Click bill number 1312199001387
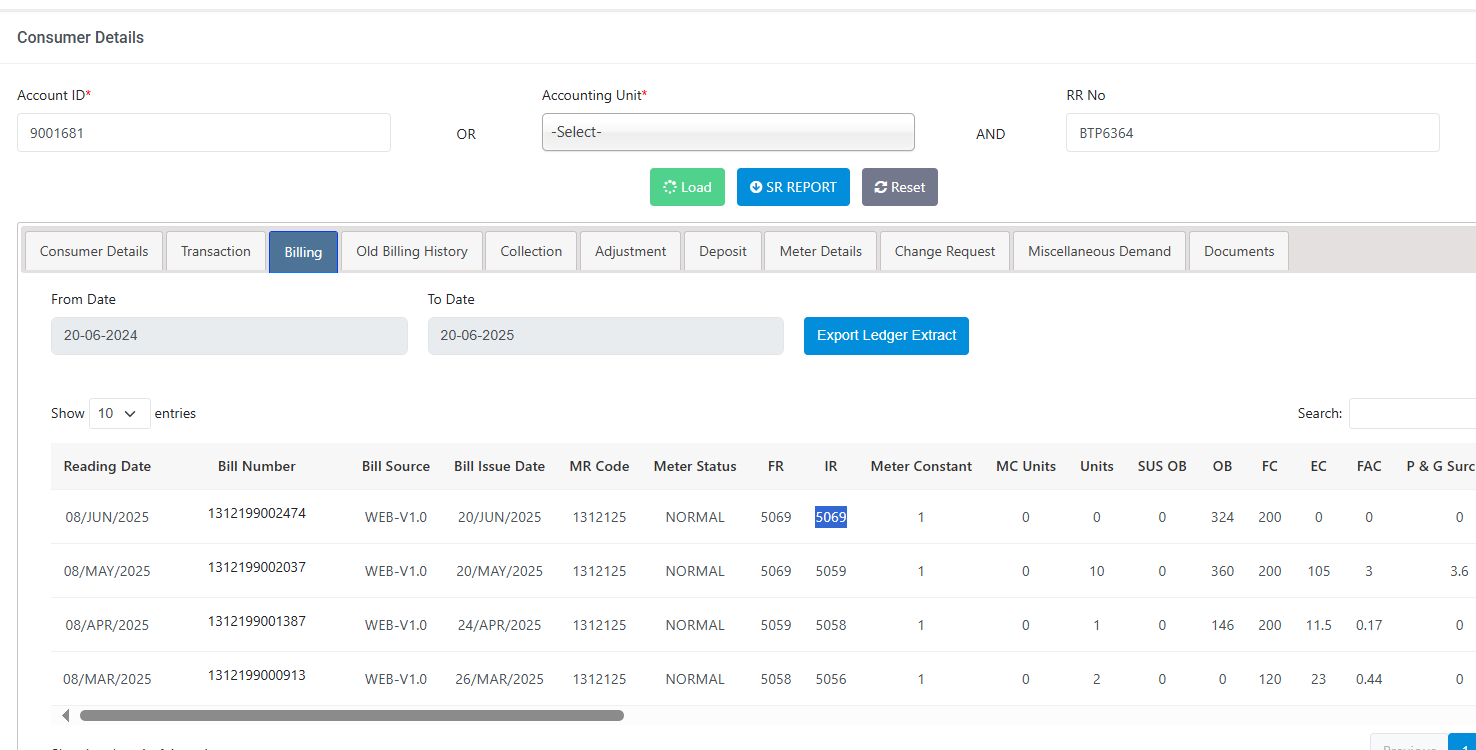The width and height of the screenshot is (1476, 750). pos(257,621)
